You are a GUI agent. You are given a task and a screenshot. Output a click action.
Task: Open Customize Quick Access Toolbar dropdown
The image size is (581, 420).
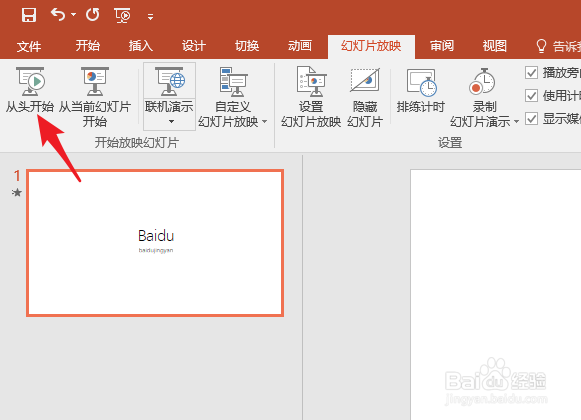tap(150, 16)
